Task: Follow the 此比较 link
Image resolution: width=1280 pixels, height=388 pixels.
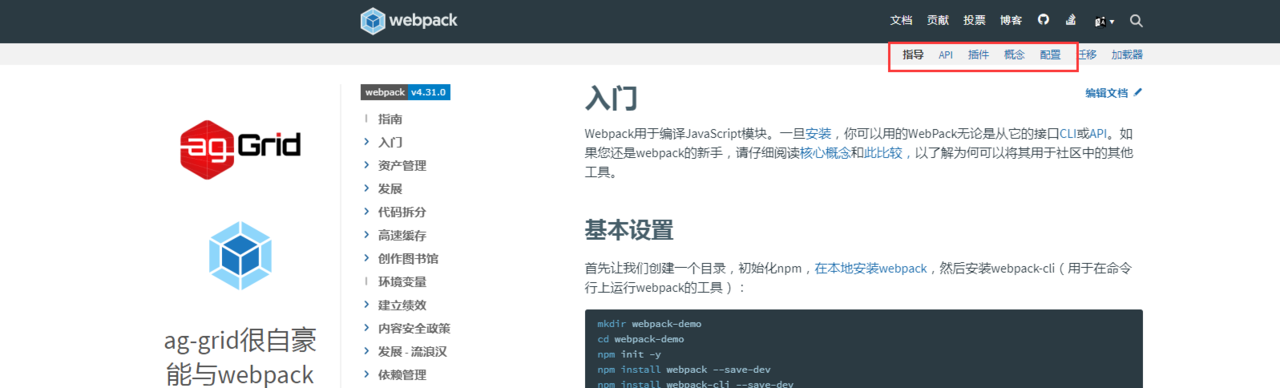Action: [883, 153]
